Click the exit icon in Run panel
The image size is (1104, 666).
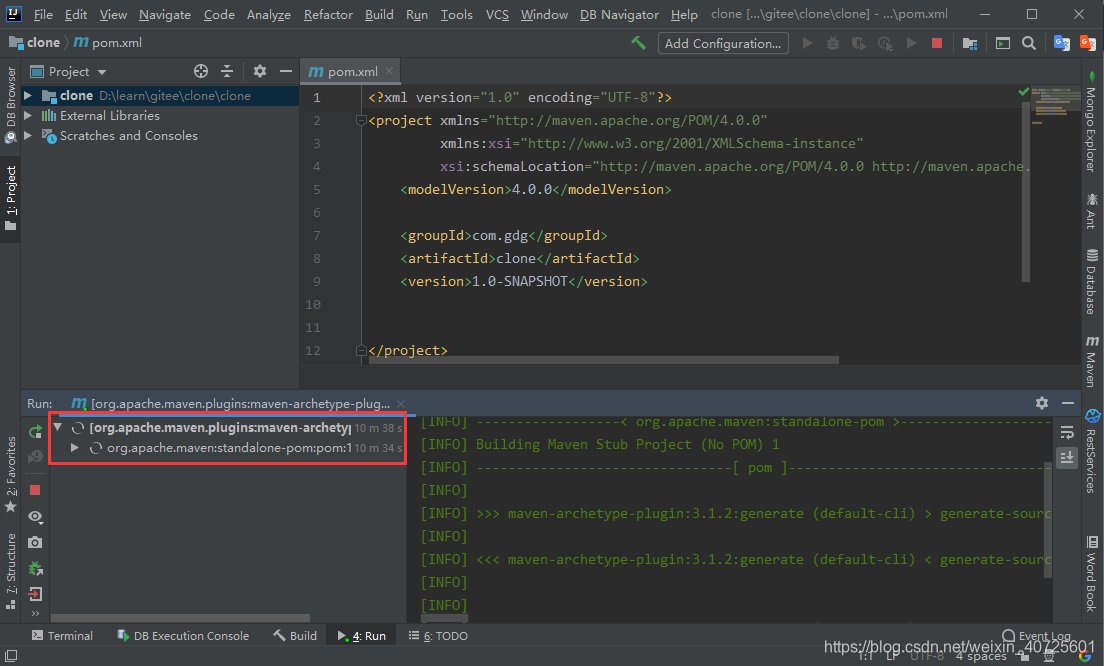pos(35,594)
